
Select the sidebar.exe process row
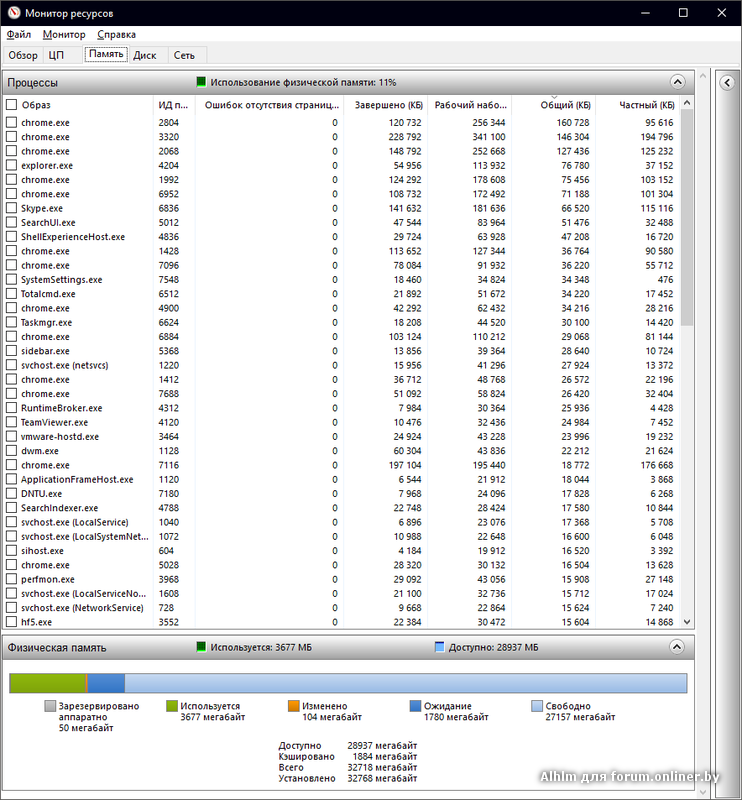coord(342,351)
